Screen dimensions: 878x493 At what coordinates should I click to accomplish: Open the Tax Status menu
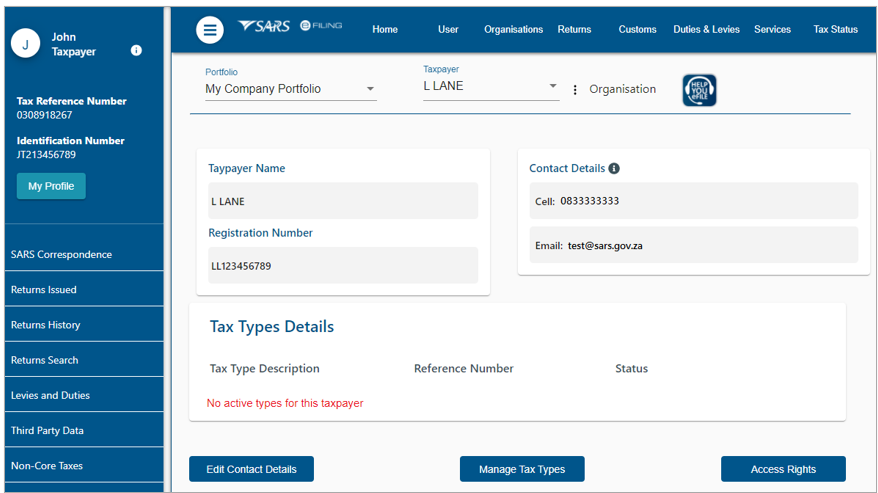(835, 29)
